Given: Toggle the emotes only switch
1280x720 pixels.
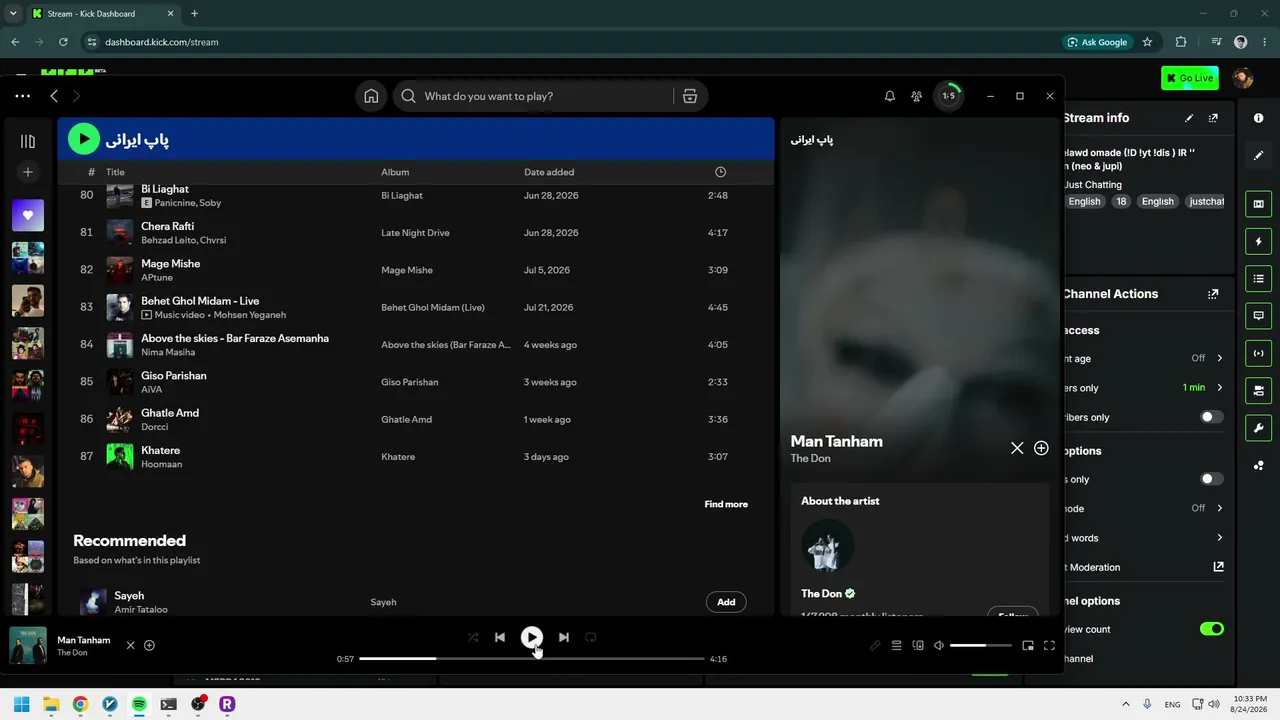Looking at the screenshot, I should pos(1211,479).
